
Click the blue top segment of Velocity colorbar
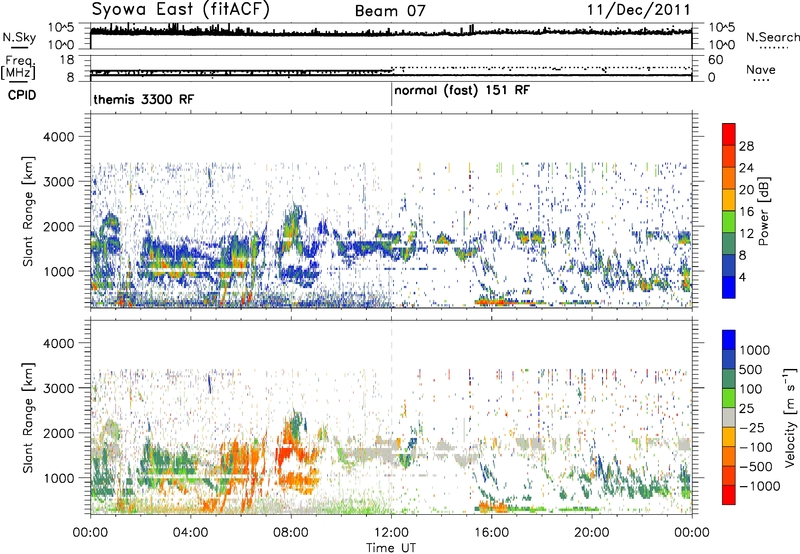(729, 340)
